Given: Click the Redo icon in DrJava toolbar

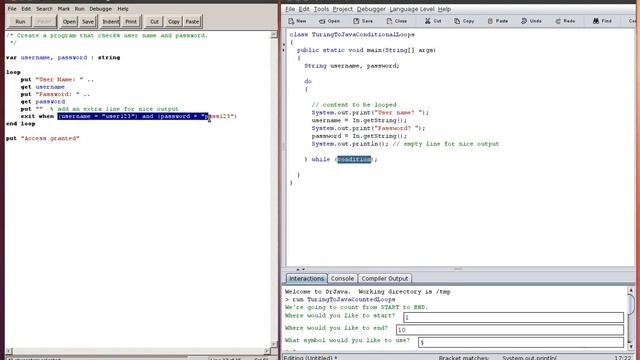Looking at the screenshot, I should point(565,21).
